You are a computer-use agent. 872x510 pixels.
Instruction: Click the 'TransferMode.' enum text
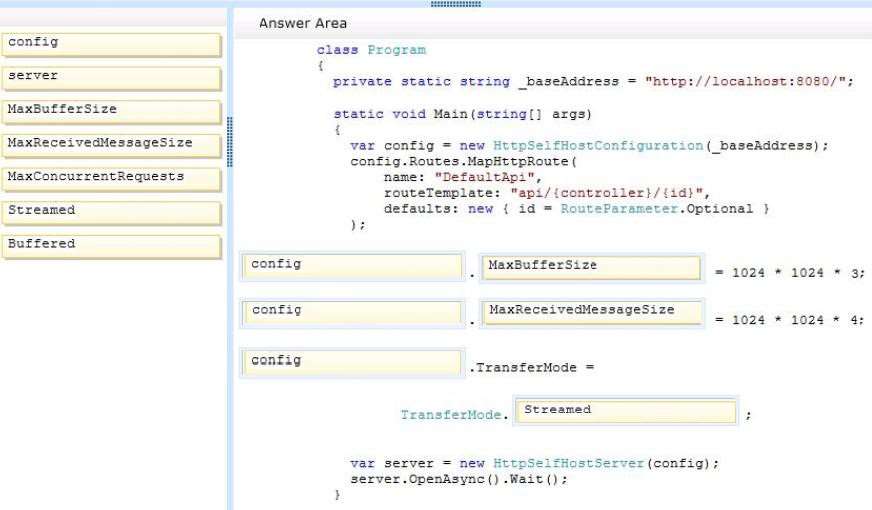click(454, 415)
